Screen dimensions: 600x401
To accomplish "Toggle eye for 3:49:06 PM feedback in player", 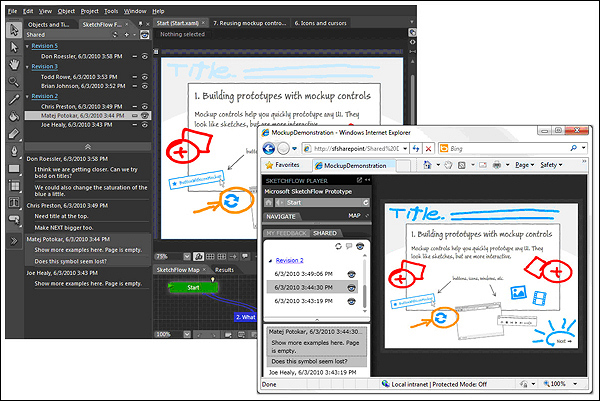I will pyautogui.click(x=351, y=274).
